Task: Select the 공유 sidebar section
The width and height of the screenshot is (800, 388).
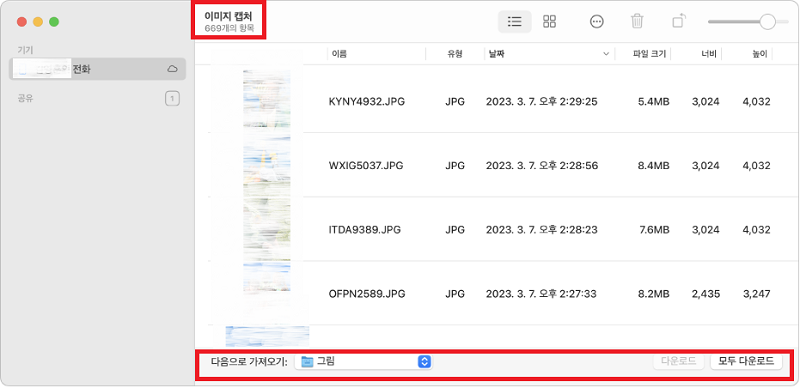Action: (x=26, y=99)
